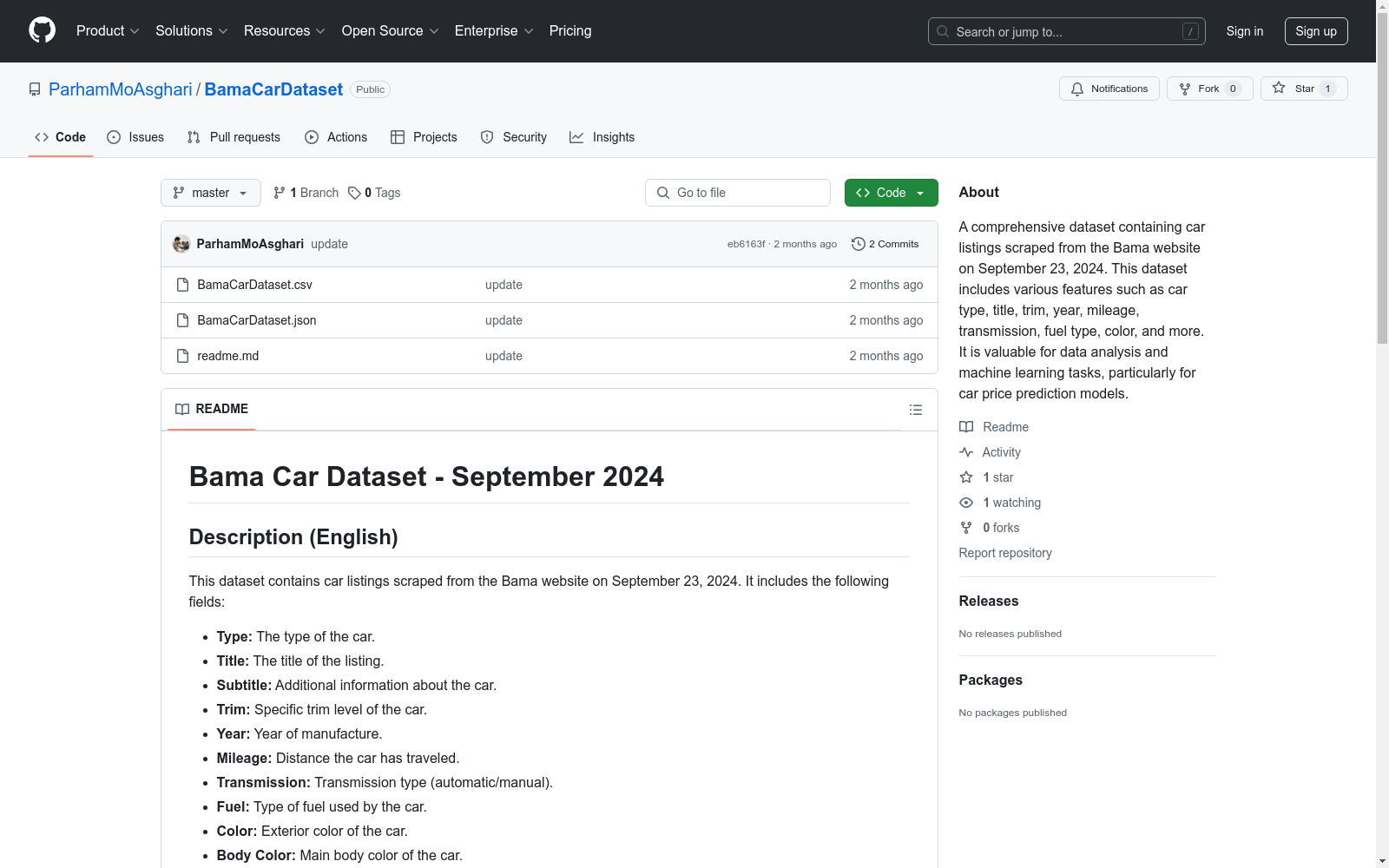
Task: Click Report repository link
Action: pos(1005,553)
